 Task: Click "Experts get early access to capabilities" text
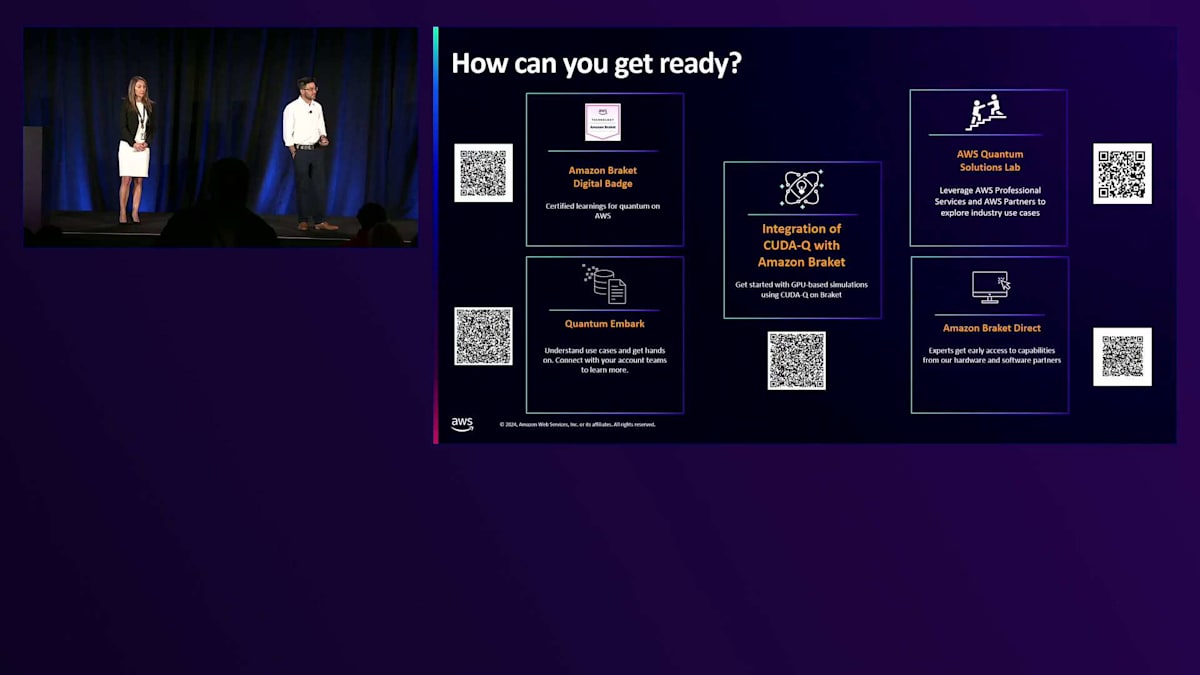point(991,355)
